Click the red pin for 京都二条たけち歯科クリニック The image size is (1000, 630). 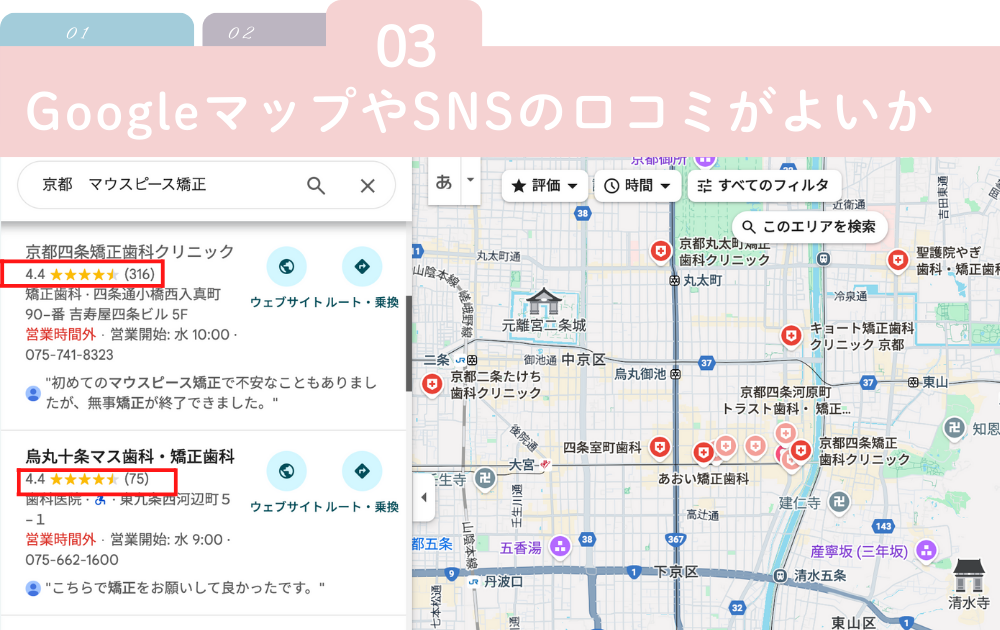tap(434, 382)
